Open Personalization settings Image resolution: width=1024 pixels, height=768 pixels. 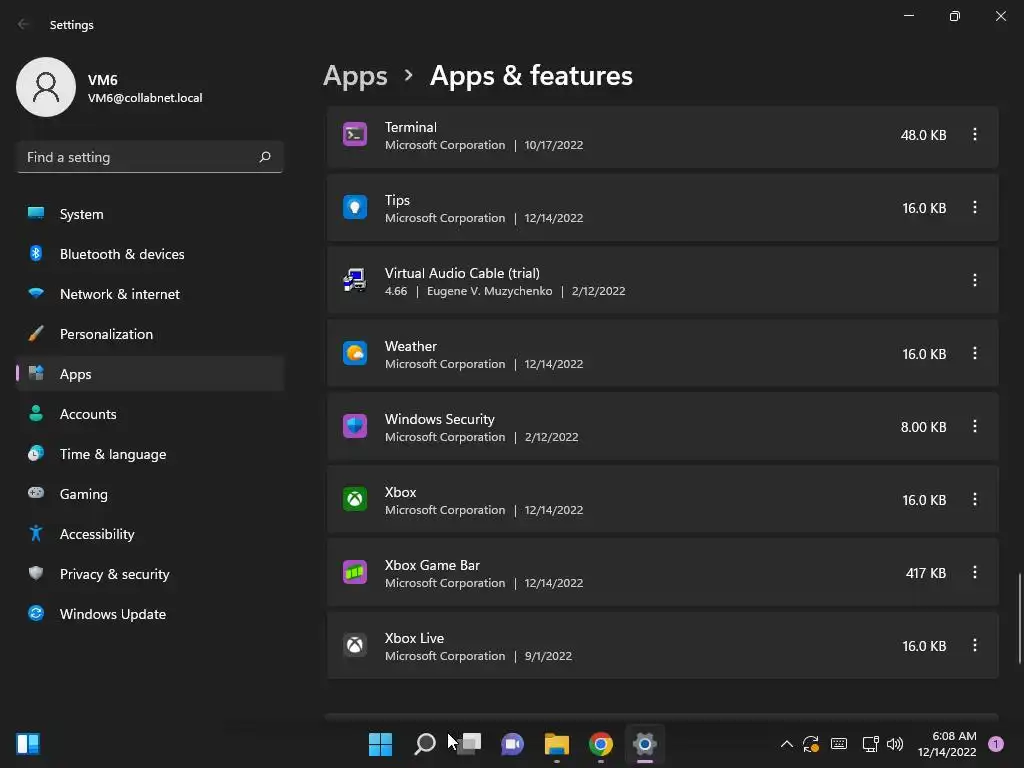point(150,334)
